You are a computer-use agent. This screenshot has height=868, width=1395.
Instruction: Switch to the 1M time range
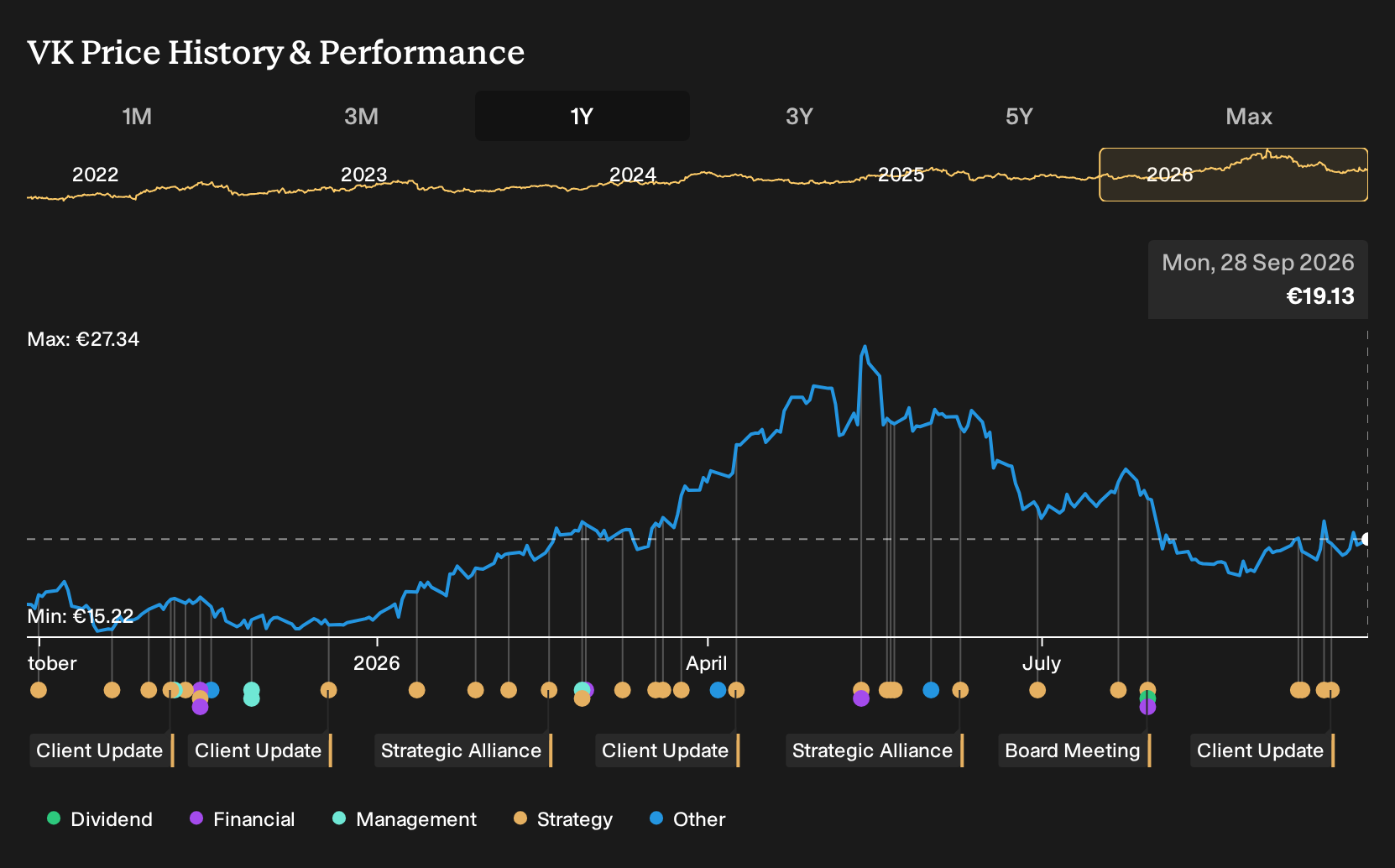coord(137,116)
